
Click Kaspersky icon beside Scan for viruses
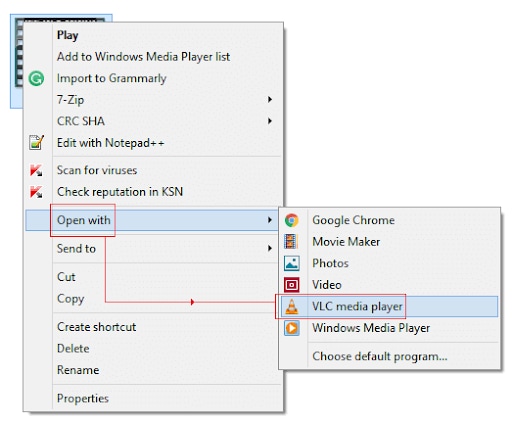pyautogui.click(x=36, y=170)
